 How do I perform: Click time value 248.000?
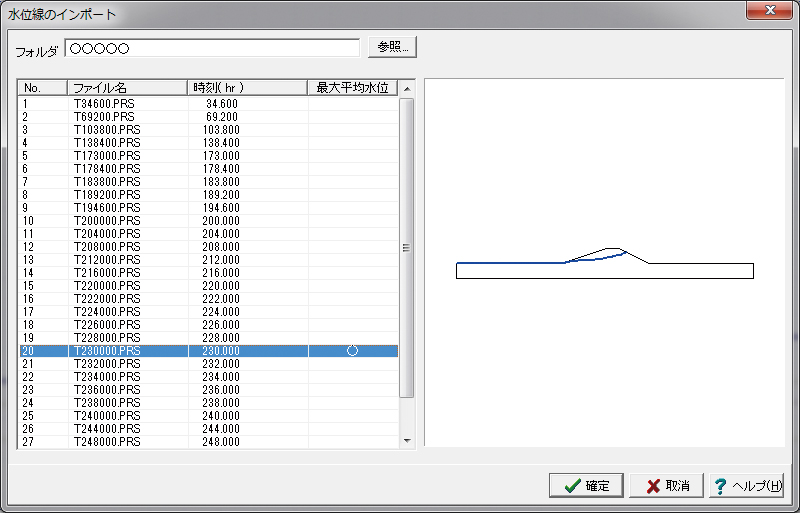click(x=221, y=442)
